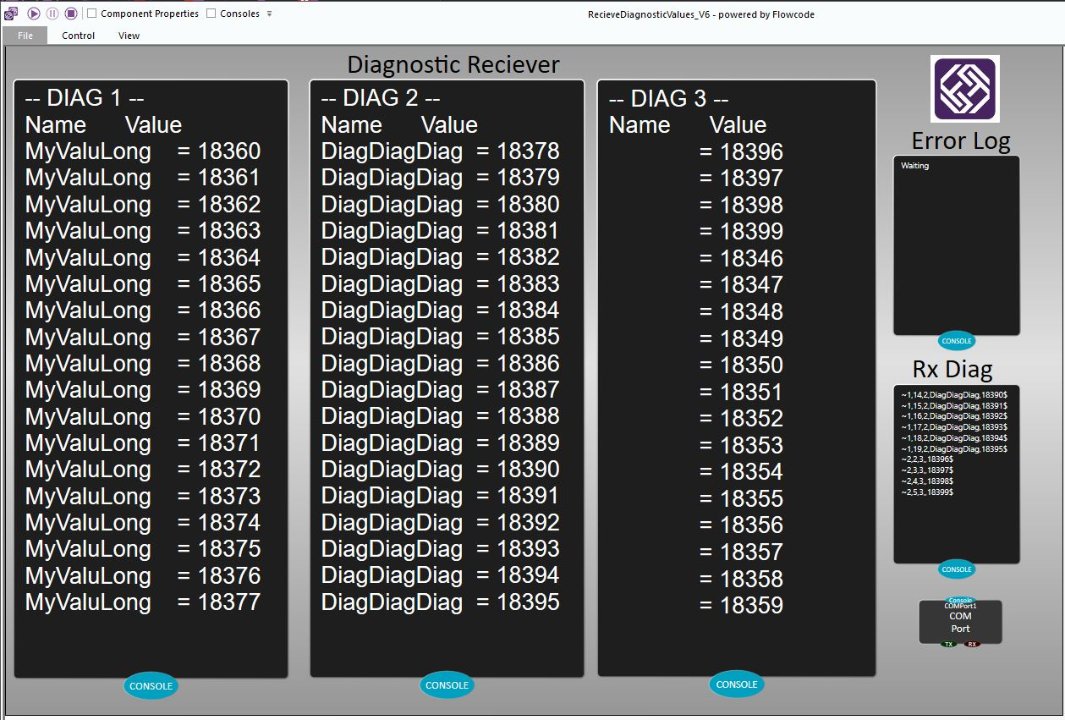Open CONSOLE button below Rx Diag

coord(956,569)
